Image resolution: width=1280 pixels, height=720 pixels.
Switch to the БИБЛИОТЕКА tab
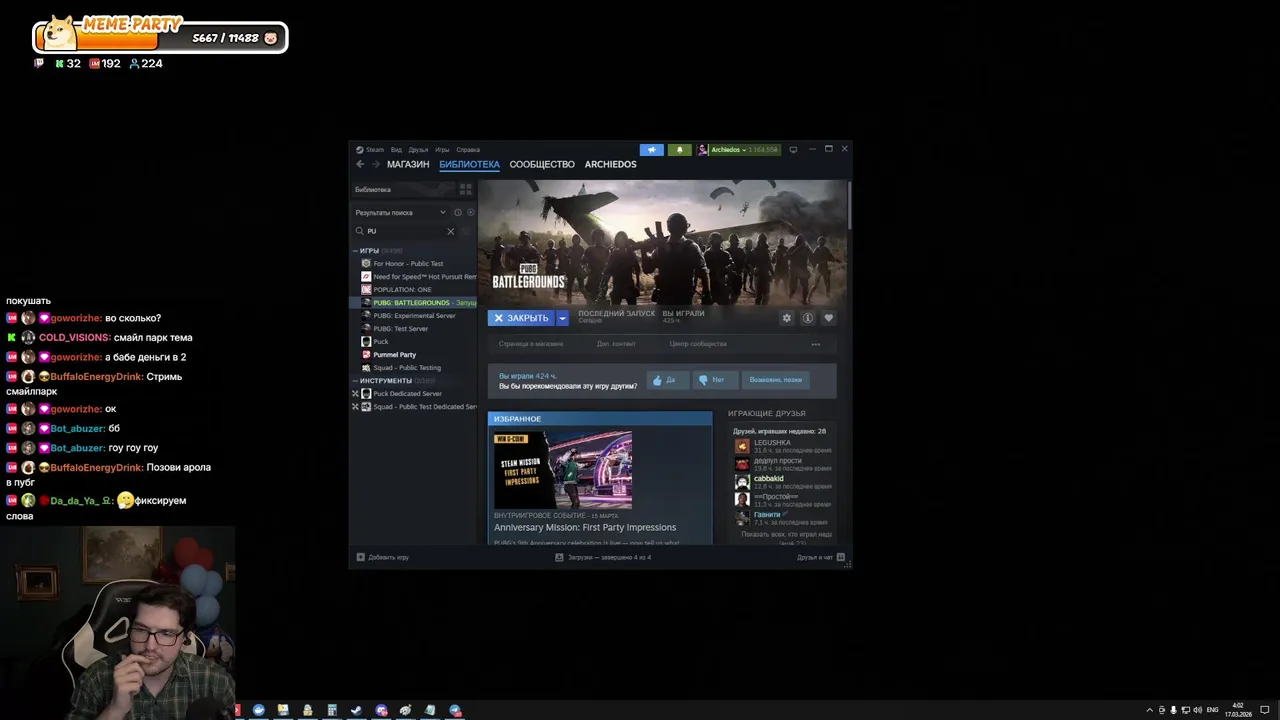(469, 164)
